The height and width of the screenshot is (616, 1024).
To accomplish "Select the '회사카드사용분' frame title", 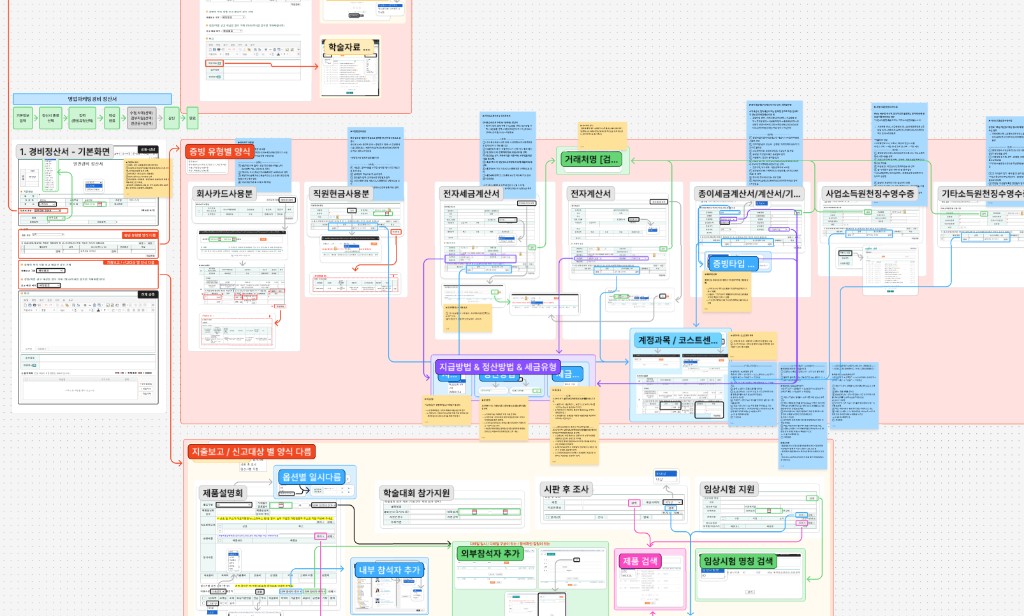I will [224, 193].
